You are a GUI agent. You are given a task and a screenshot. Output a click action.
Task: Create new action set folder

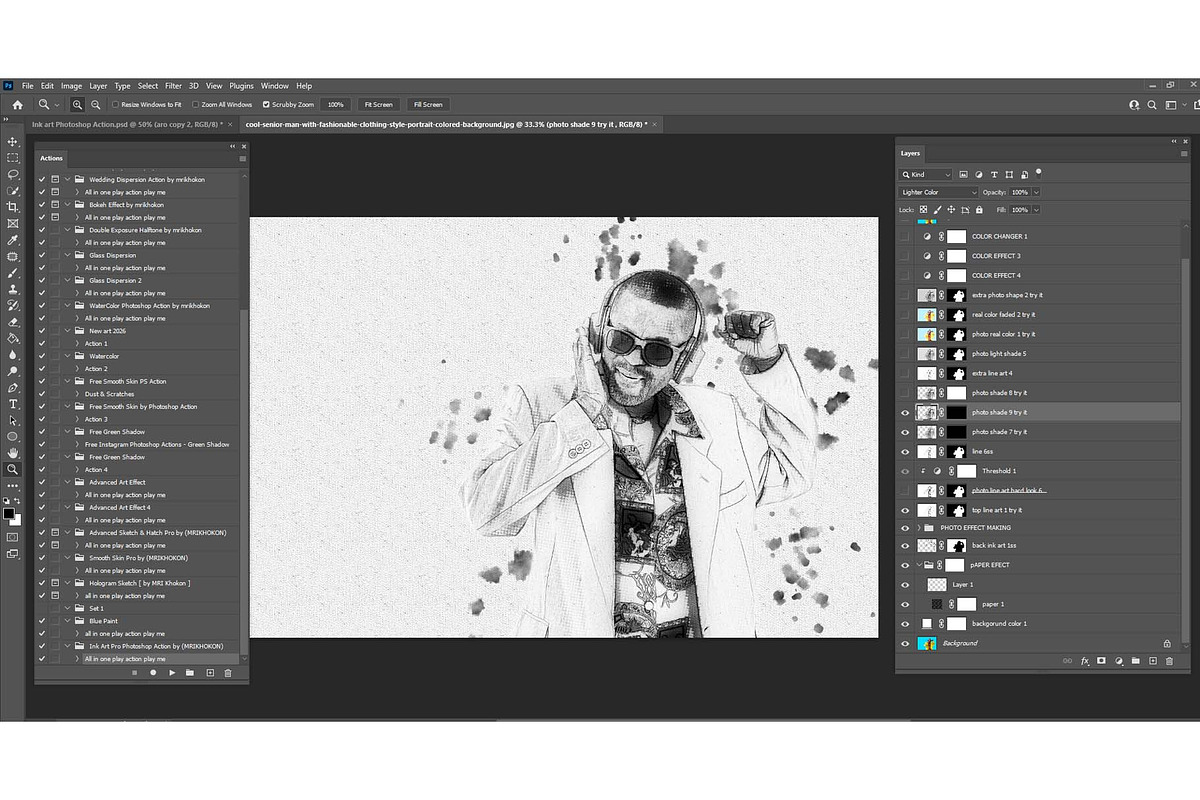(x=190, y=673)
